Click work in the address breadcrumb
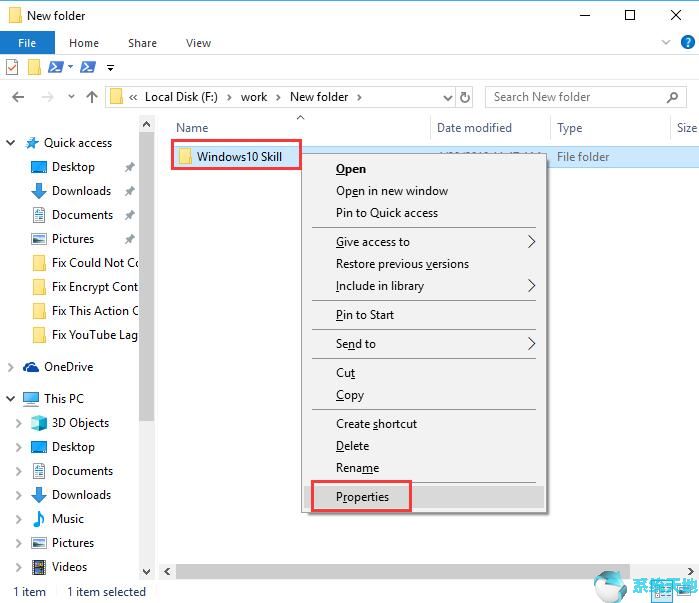This screenshot has width=699, height=603. click(x=254, y=97)
